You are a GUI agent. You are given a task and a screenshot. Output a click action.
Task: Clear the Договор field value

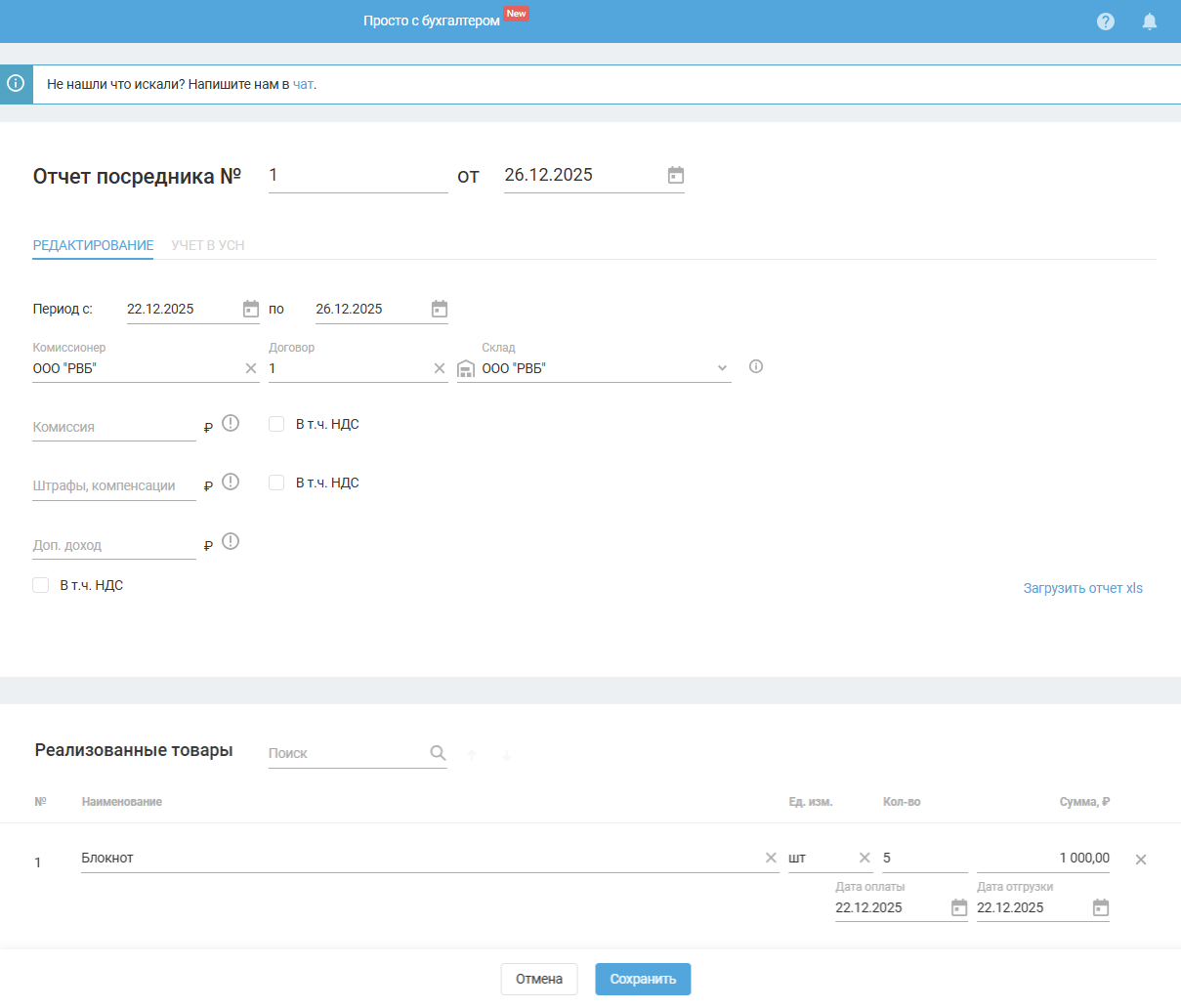click(440, 368)
